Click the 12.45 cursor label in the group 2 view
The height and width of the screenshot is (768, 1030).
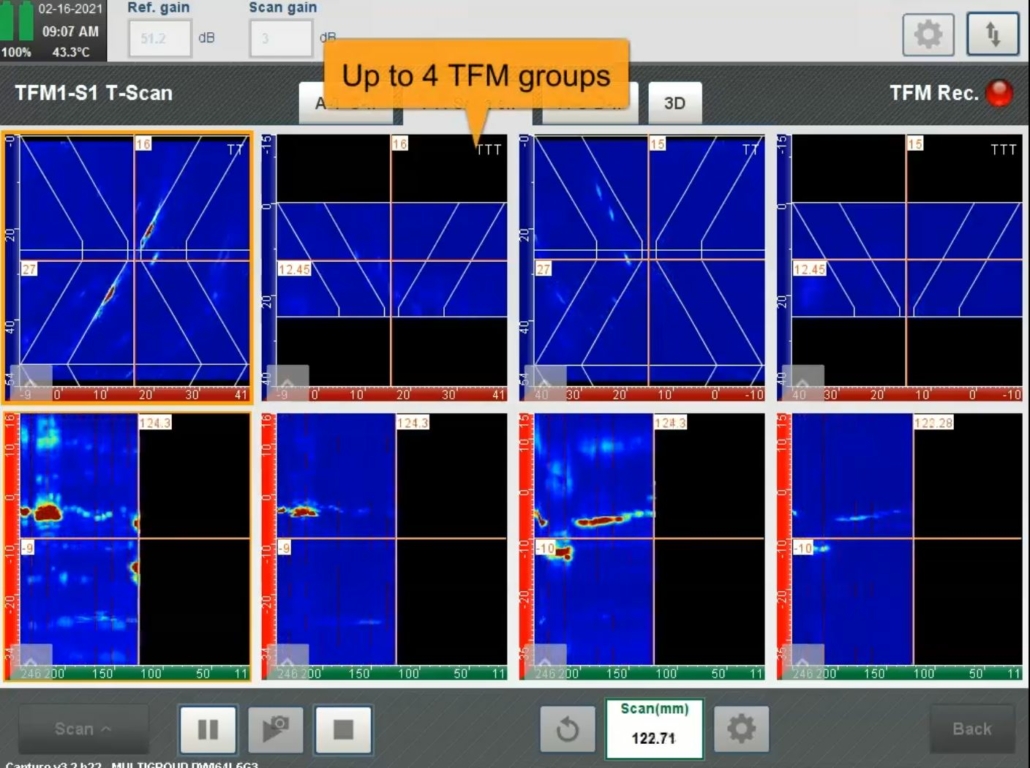tap(294, 269)
